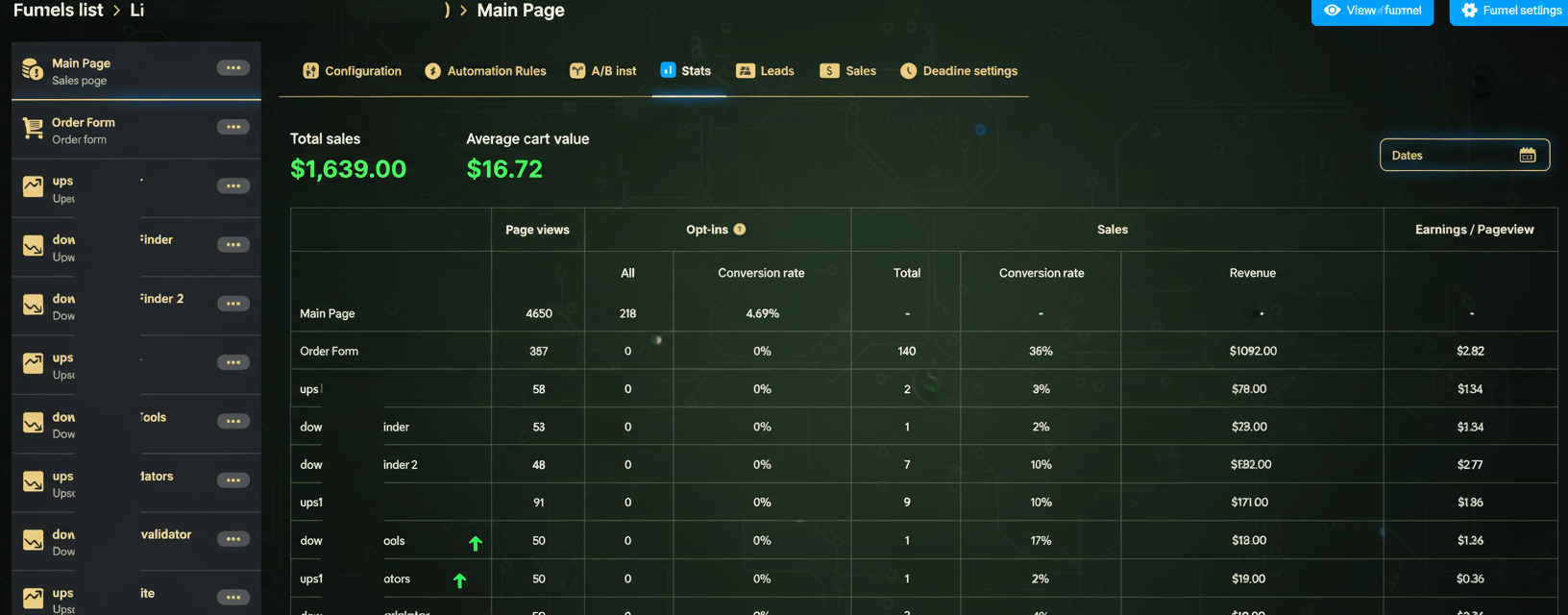Open the Sales tab

coord(848,71)
